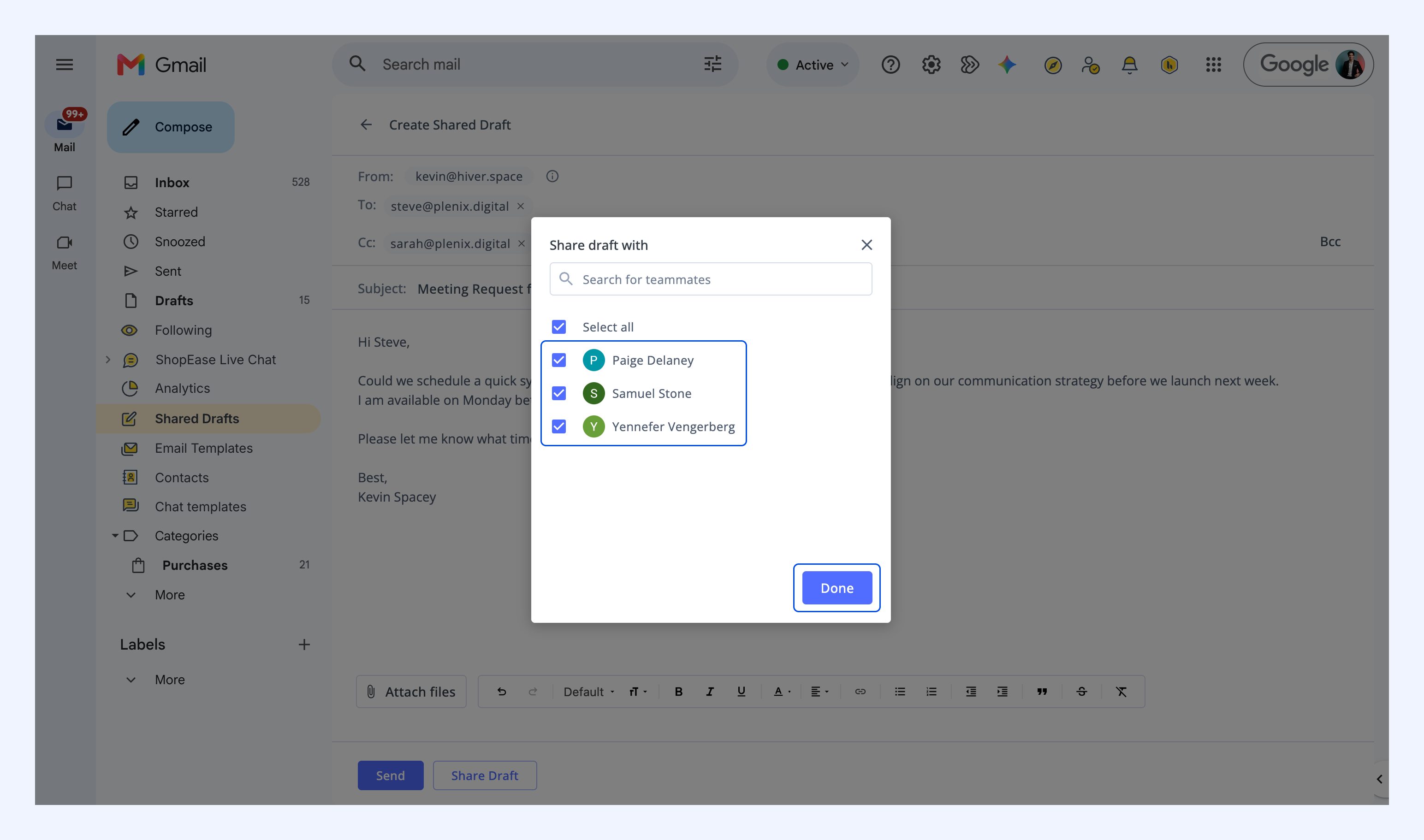Open the Snoozed folder
This screenshot has width=1424, height=840.
[208, 242]
